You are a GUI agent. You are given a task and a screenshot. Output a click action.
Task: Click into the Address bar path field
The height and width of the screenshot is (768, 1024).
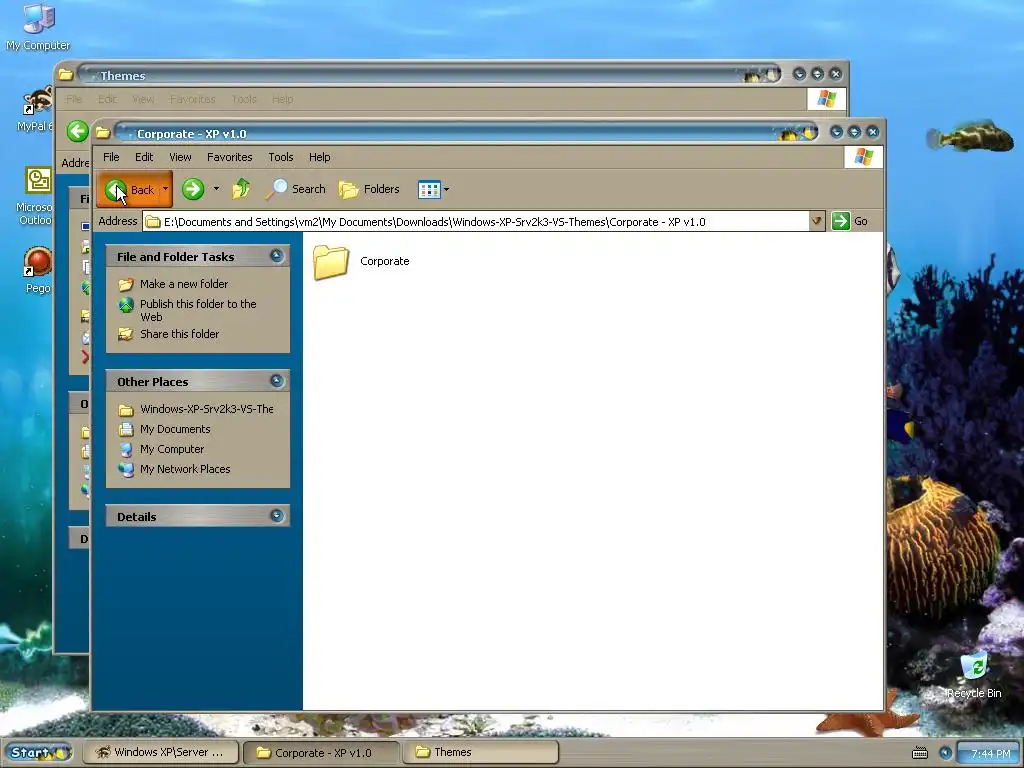pos(475,221)
